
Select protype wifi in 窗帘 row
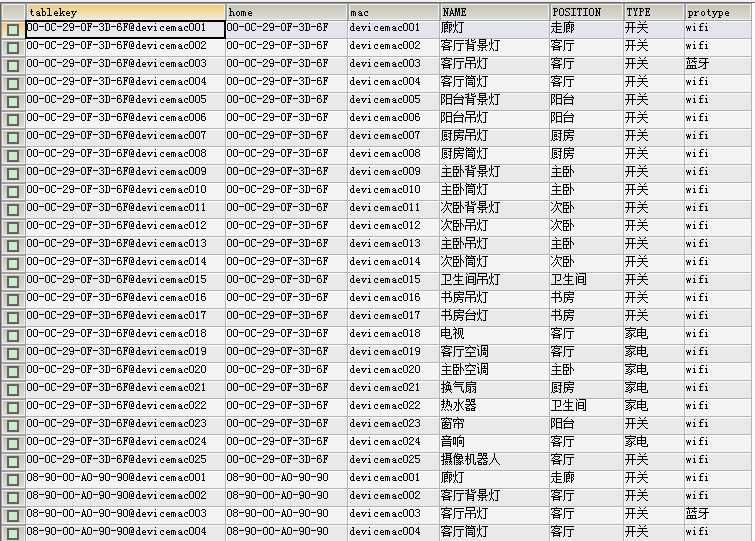pos(719,424)
